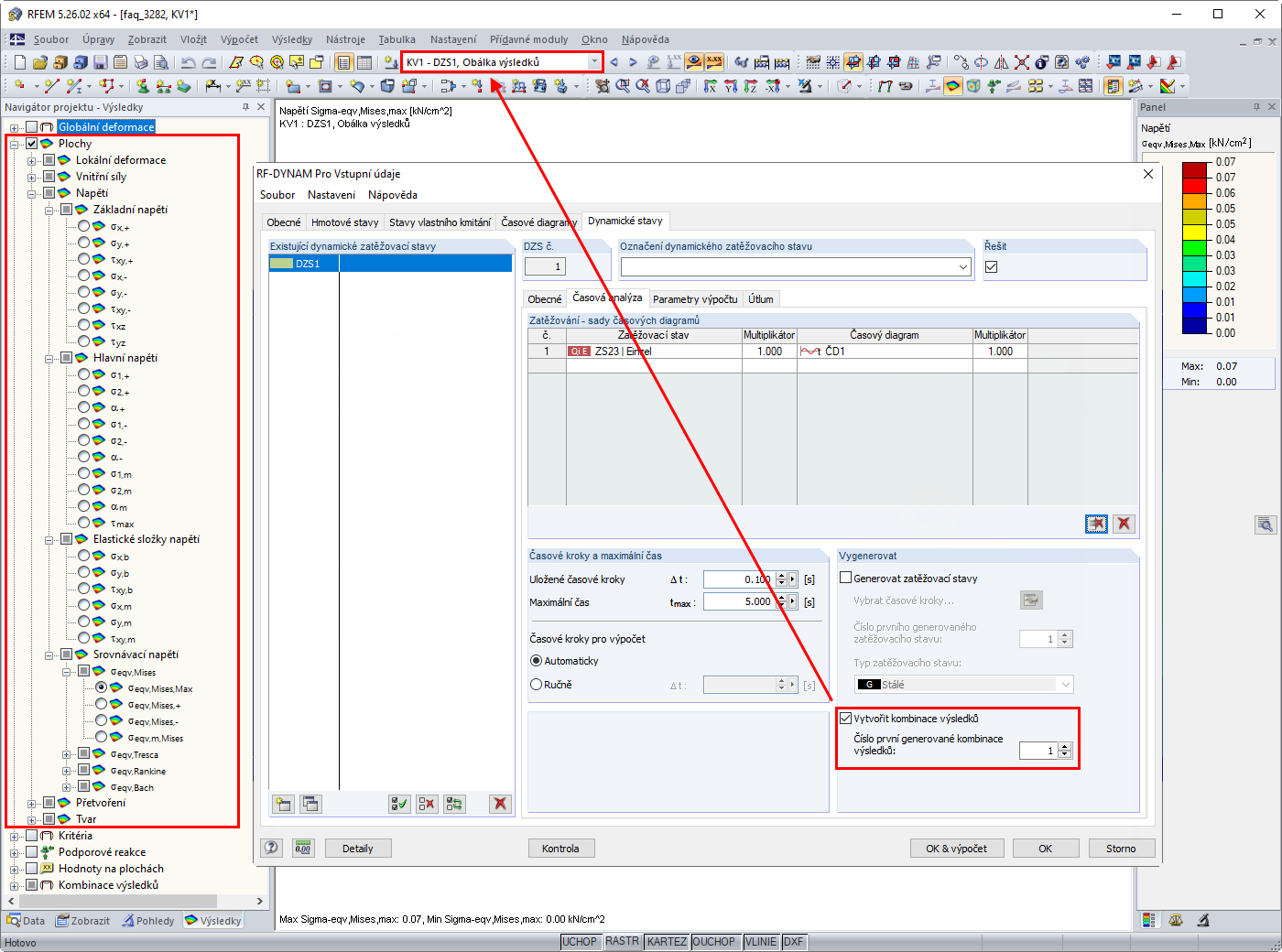Click the OK & výpočet button
1282x952 pixels.
pyautogui.click(x=957, y=849)
